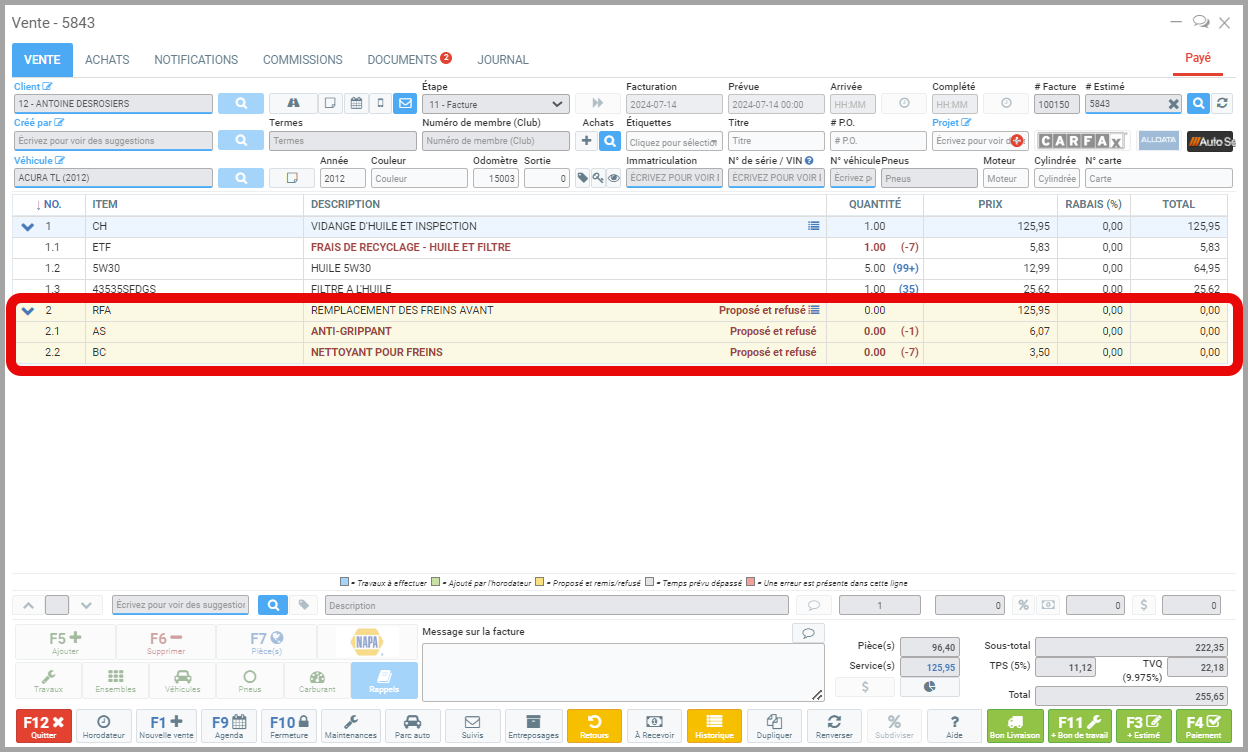
Task: Collapse line 1 VIDANGE D'HUILE chevron
Action: [x=28, y=227]
